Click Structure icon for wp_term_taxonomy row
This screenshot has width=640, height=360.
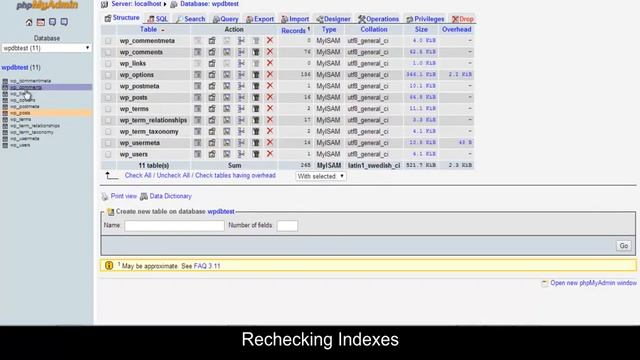212,131
